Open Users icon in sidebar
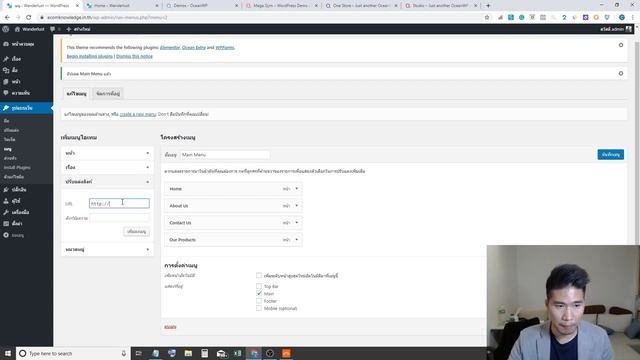The image size is (640, 360). coord(6,201)
